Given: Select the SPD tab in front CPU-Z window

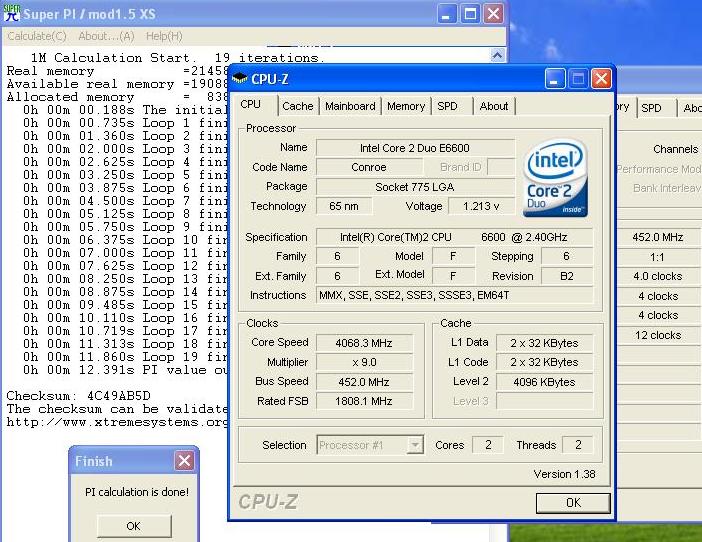Looking at the screenshot, I should coord(447,106).
